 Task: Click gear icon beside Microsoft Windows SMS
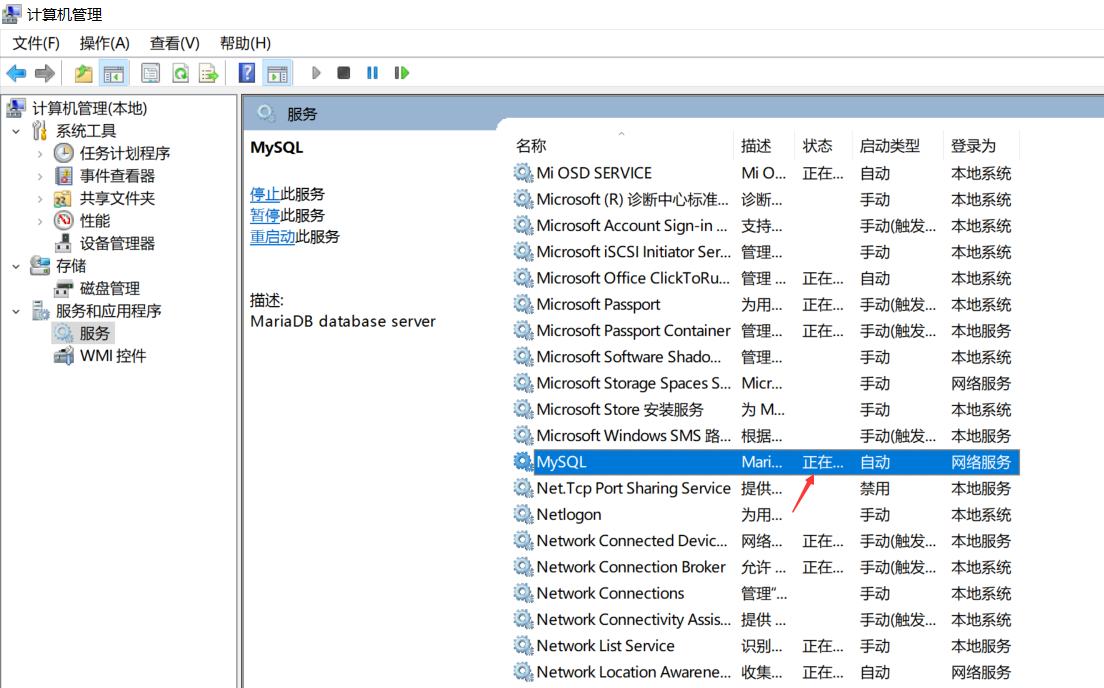522,436
